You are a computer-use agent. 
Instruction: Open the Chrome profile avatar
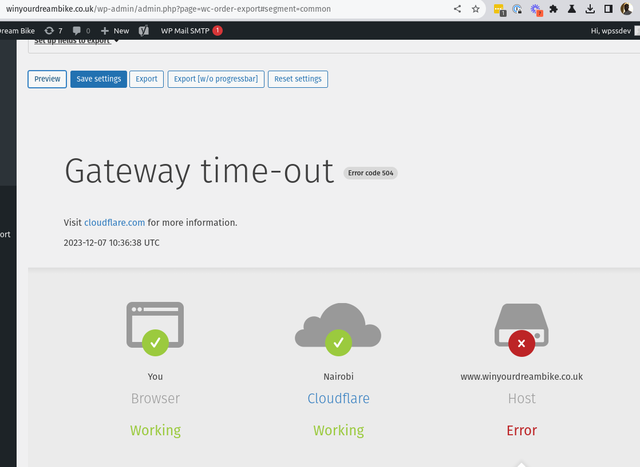627,9
